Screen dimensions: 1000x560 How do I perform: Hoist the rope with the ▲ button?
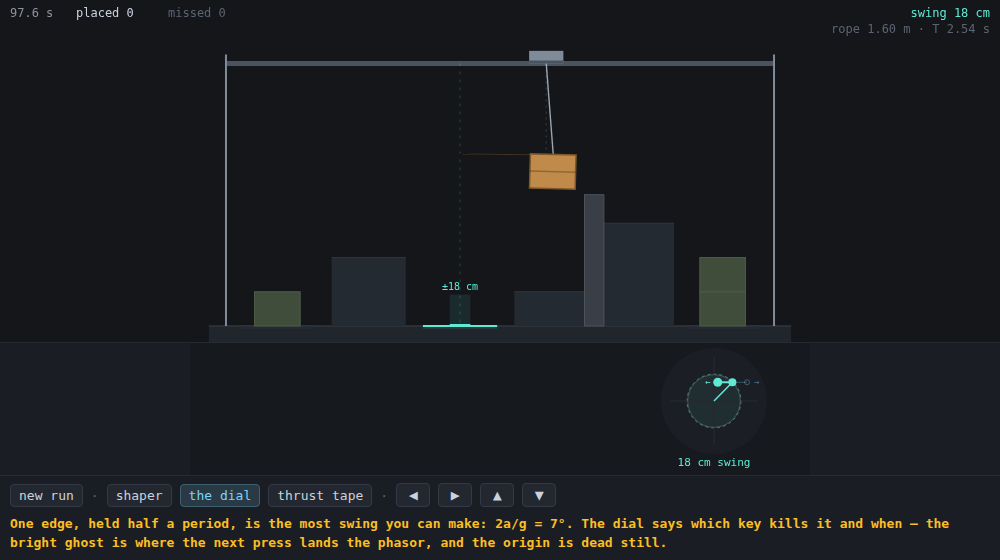497,496
